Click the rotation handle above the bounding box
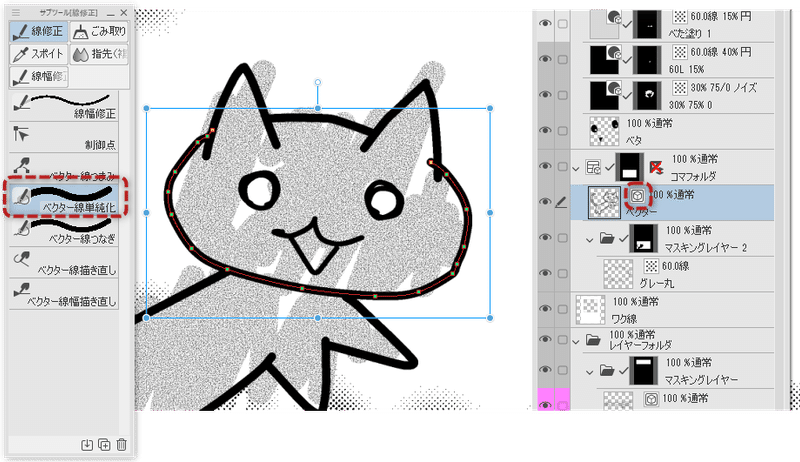The image size is (800, 462). point(317,82)
